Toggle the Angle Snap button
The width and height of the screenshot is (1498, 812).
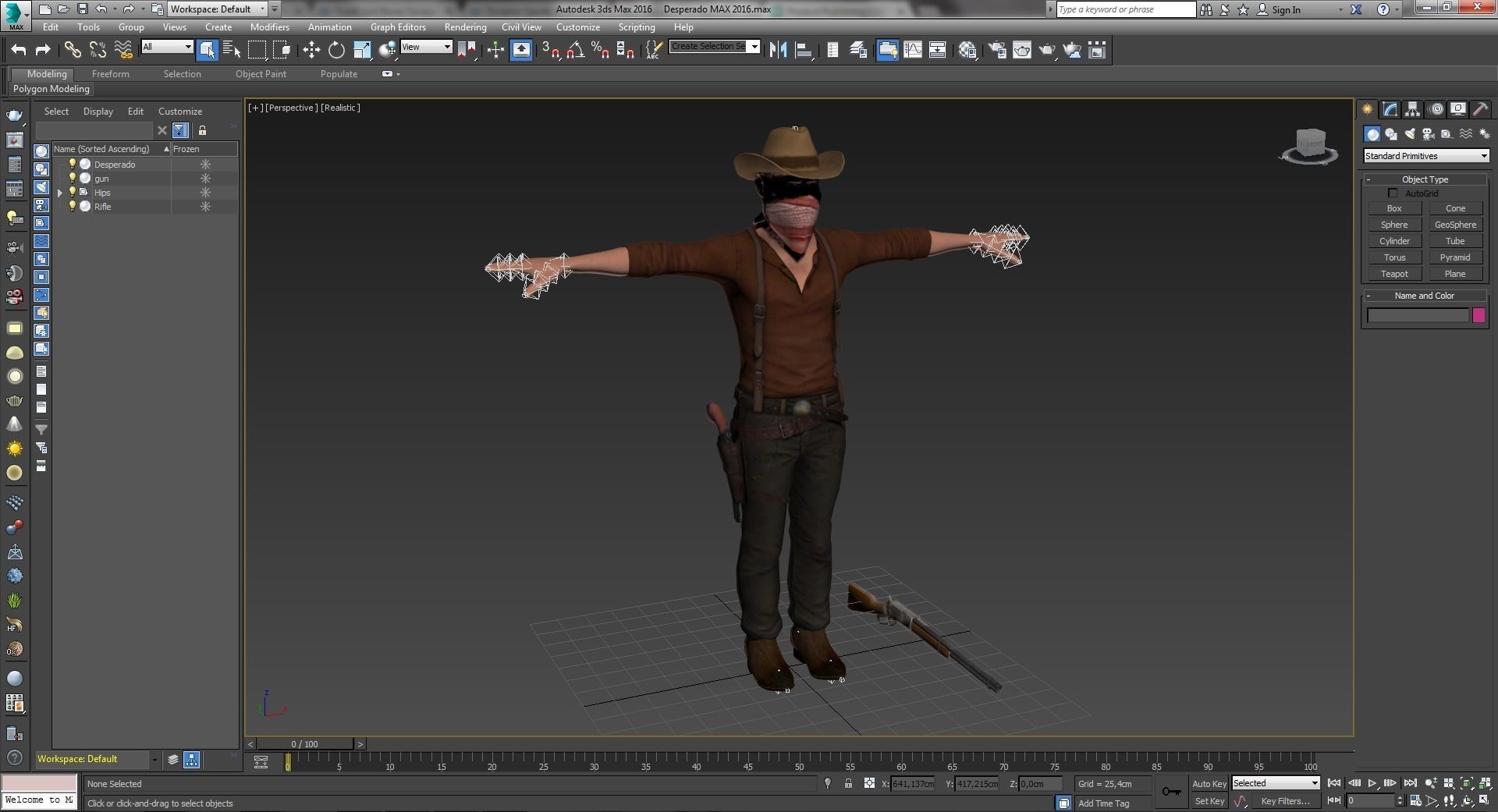[x=576, y=50]
